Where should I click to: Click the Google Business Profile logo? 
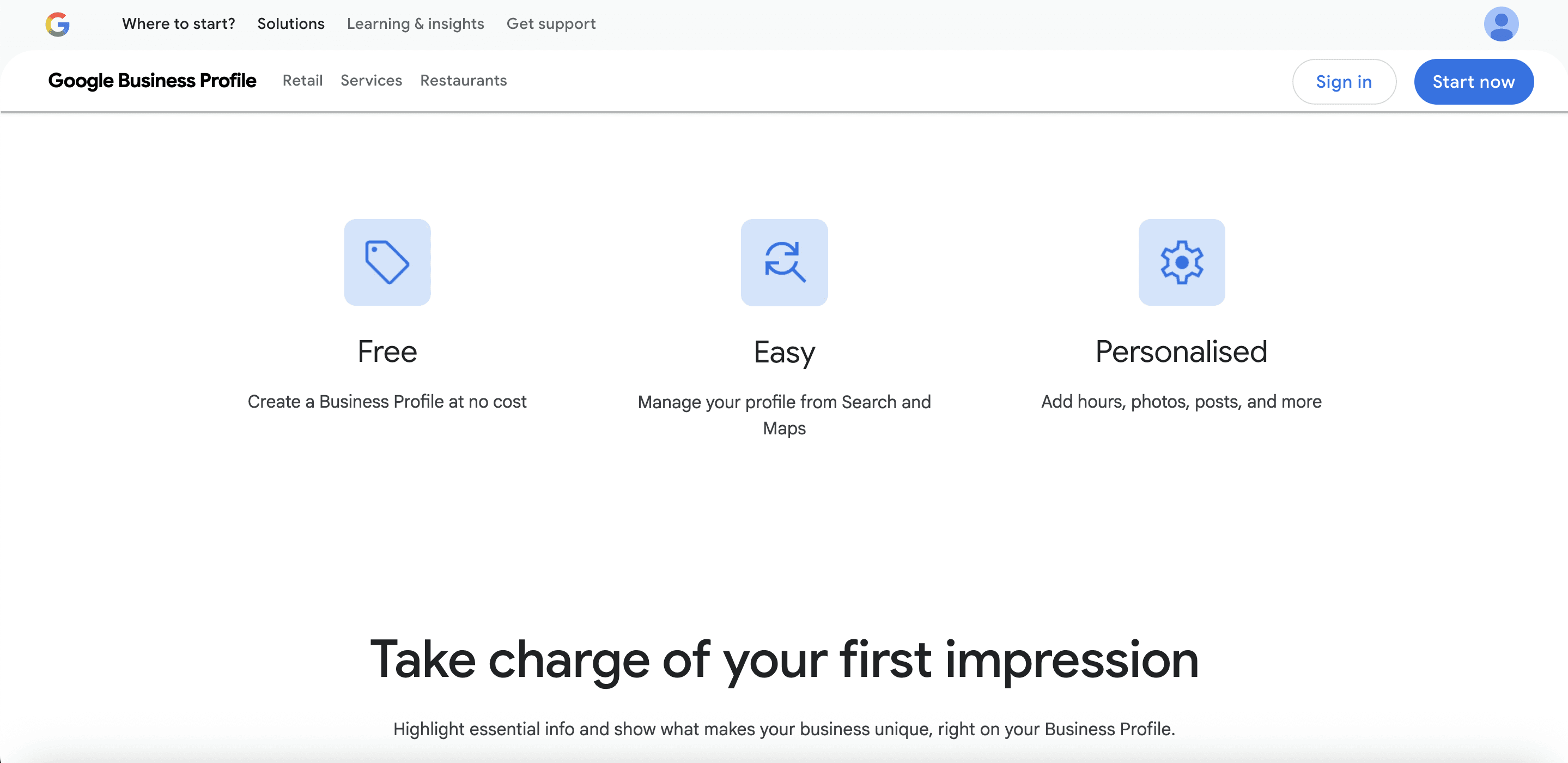[152, 80]
